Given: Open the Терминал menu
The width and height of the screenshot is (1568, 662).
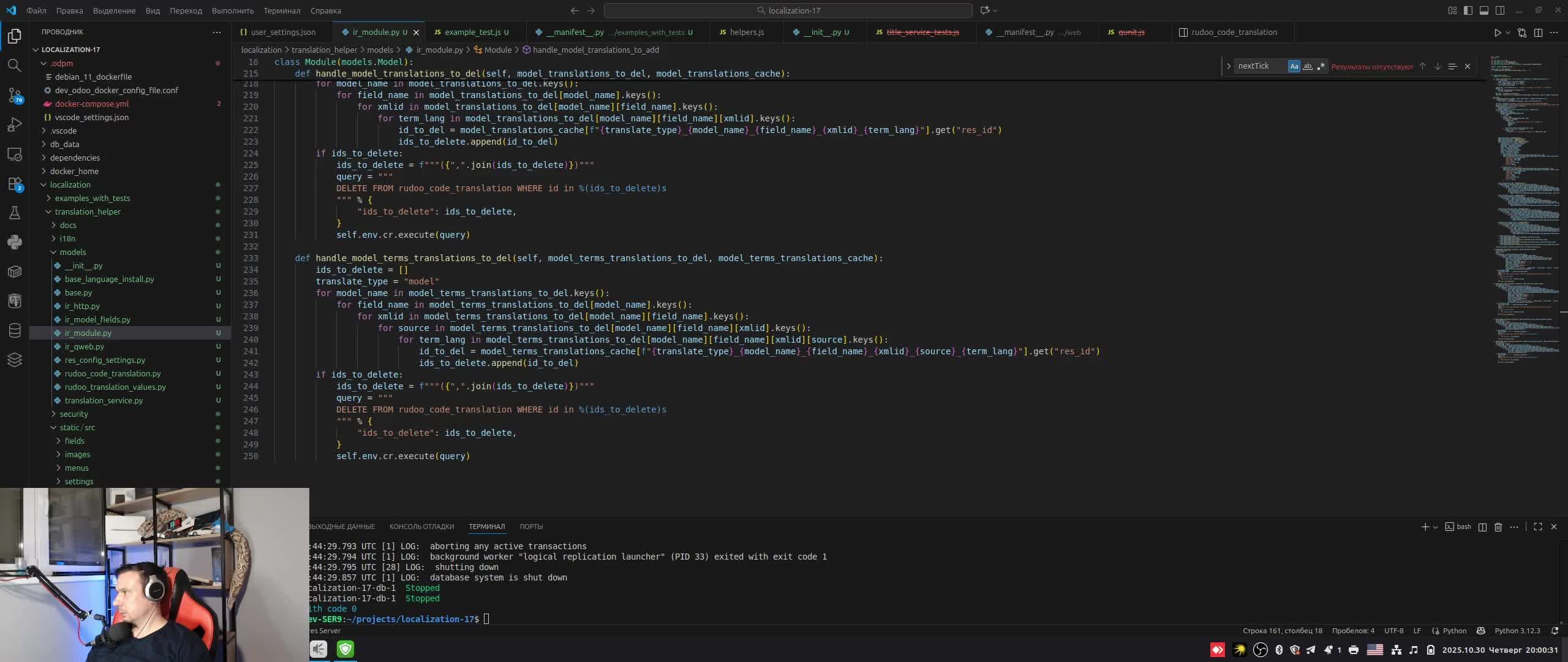Looking at the screenshot, I should tap(281, 10).
